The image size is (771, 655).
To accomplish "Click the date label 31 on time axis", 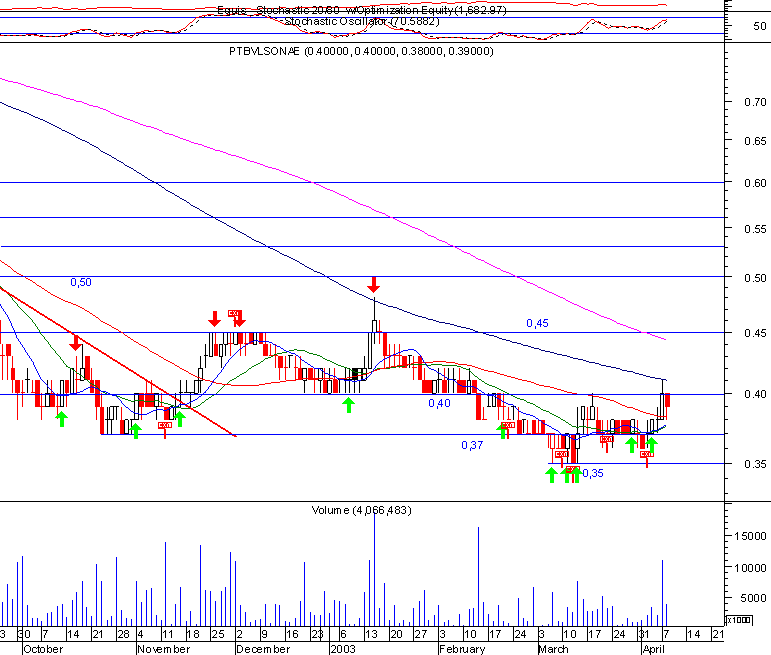I will [x=644, y=634].
